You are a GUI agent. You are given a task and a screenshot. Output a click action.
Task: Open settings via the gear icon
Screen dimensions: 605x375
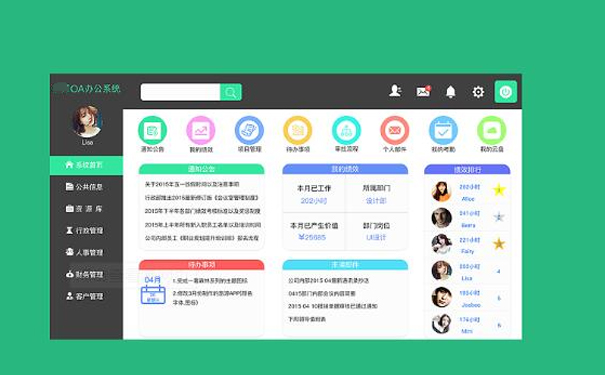478,92
